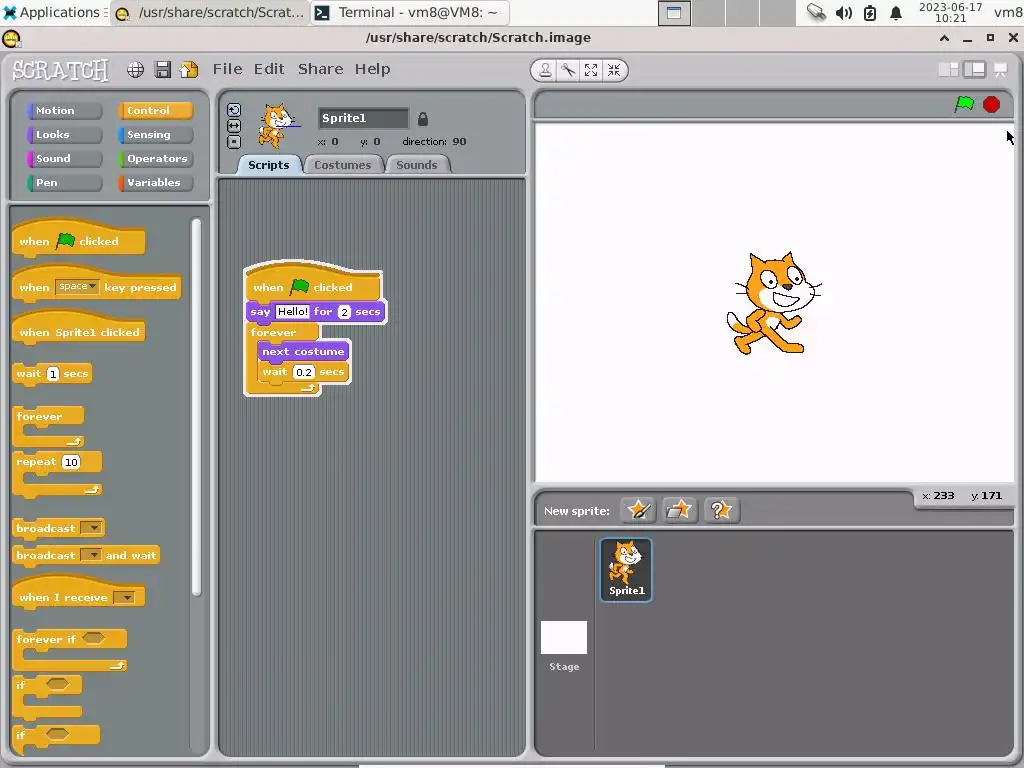Click the cat sprite on the stage
Image resolution: width=1024 pixels, height=768 pixels.
pyautogui.click(x=773, y=304)
